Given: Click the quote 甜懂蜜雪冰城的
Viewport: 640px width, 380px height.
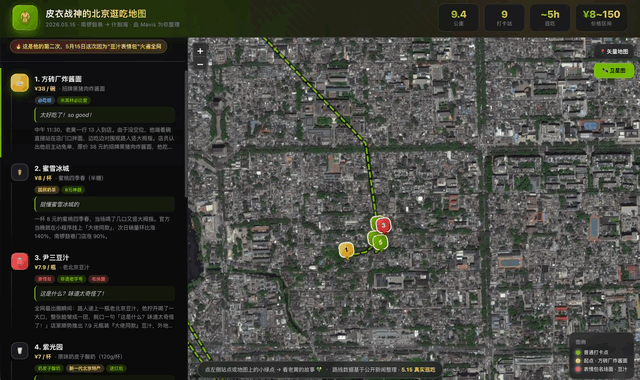Looking at the screenshot, I should [x=105, y=204].
